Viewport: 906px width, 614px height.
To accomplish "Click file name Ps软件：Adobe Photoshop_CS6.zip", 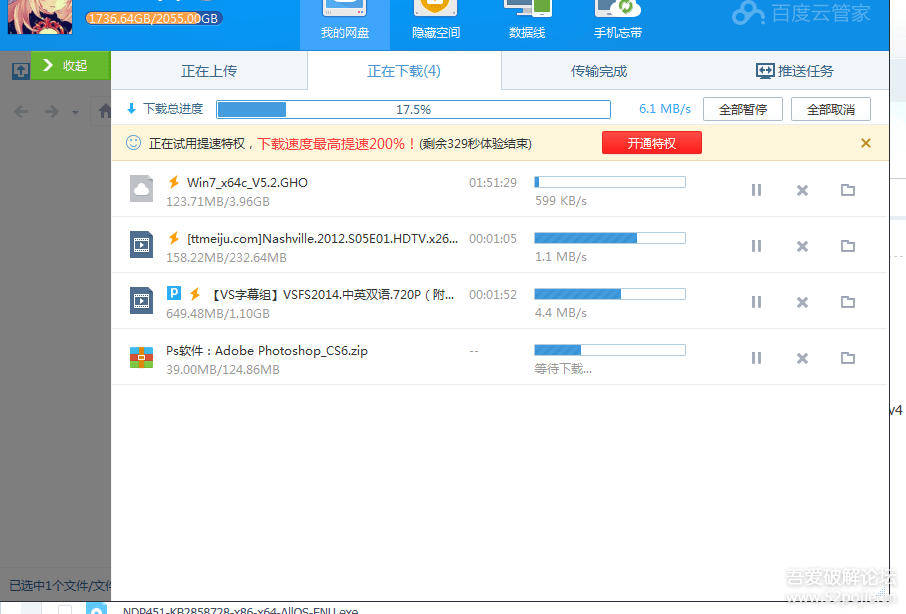I will pyautogui.click(x=267, y=351).
